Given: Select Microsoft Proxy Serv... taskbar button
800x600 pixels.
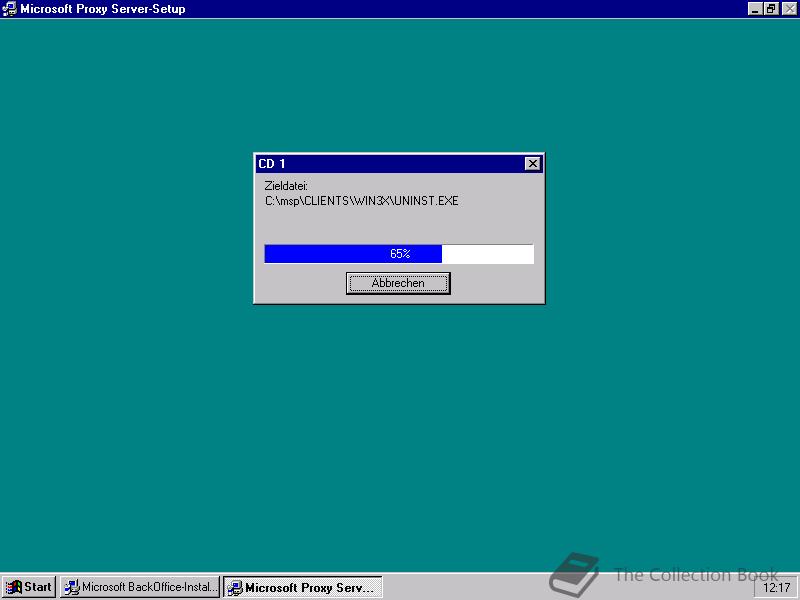Looking at the screenshot, I should point(303,587).
